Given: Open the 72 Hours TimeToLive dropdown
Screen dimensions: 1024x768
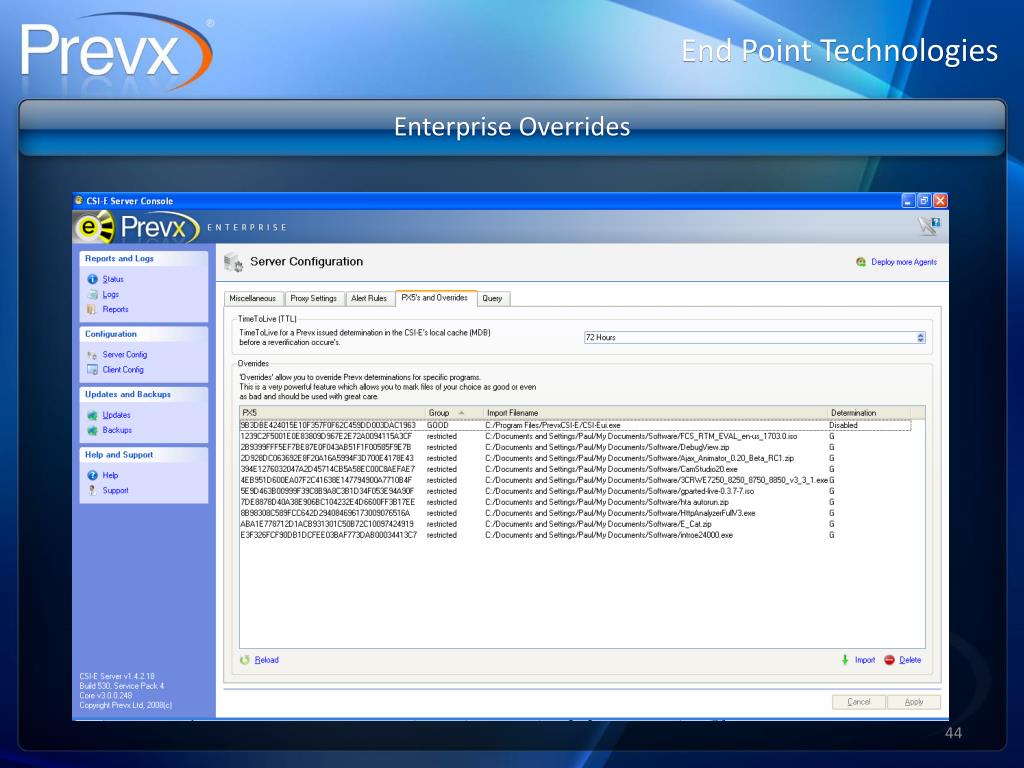Looking at the screenshot, I should pos(754,338).
